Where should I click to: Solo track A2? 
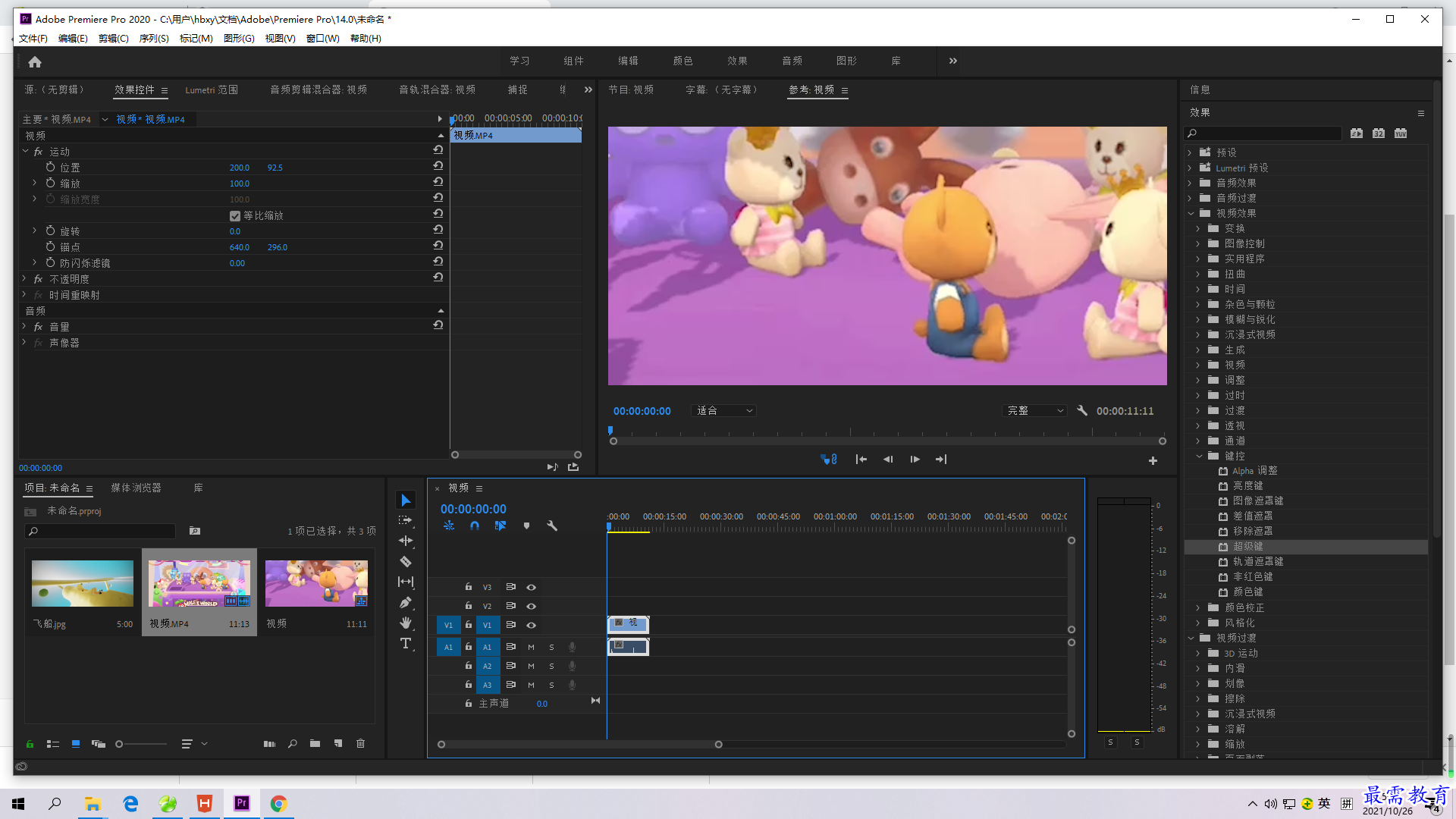coord(551,666)
